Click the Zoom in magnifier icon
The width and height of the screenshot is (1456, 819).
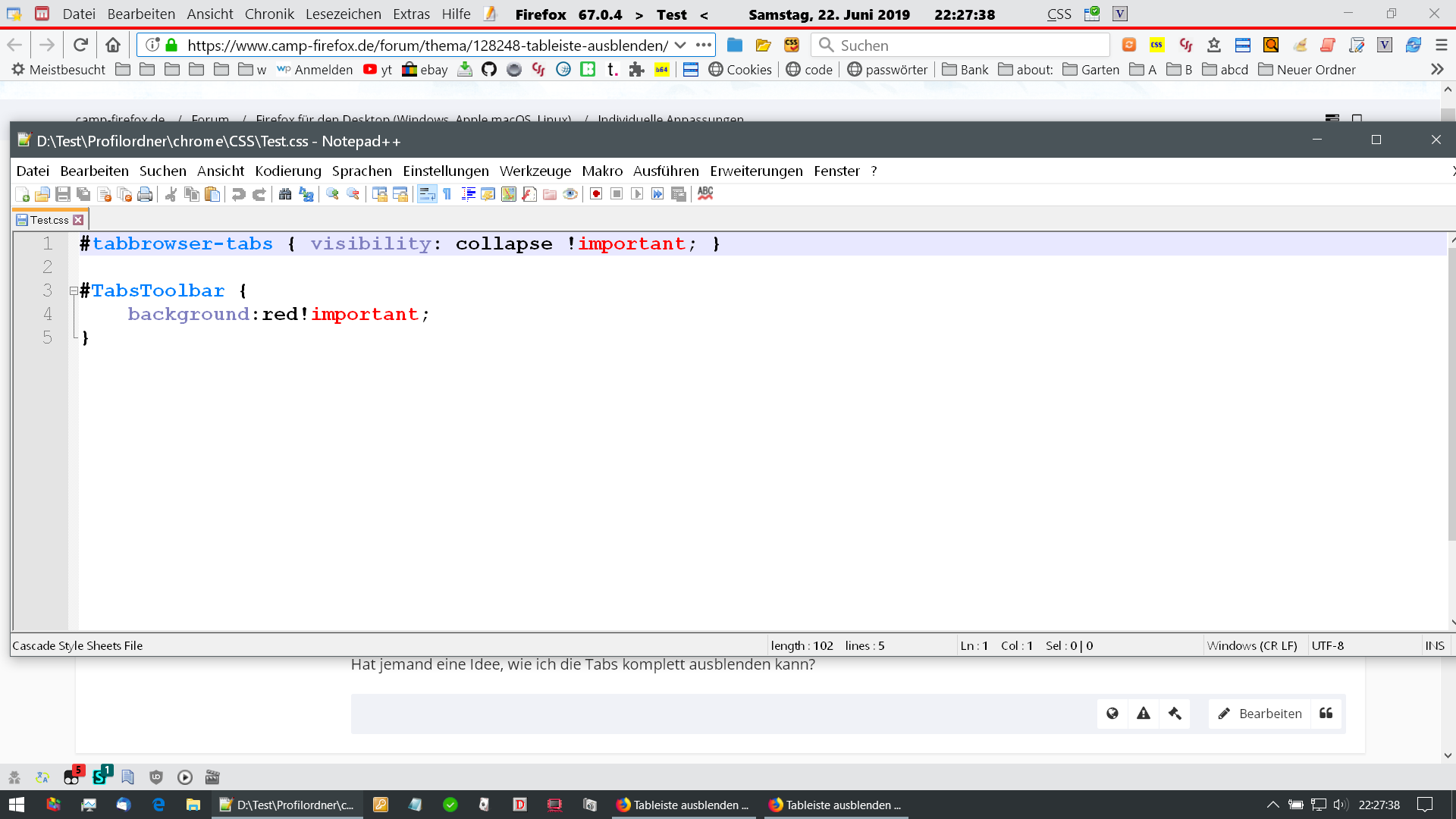[x=332, y=194]
